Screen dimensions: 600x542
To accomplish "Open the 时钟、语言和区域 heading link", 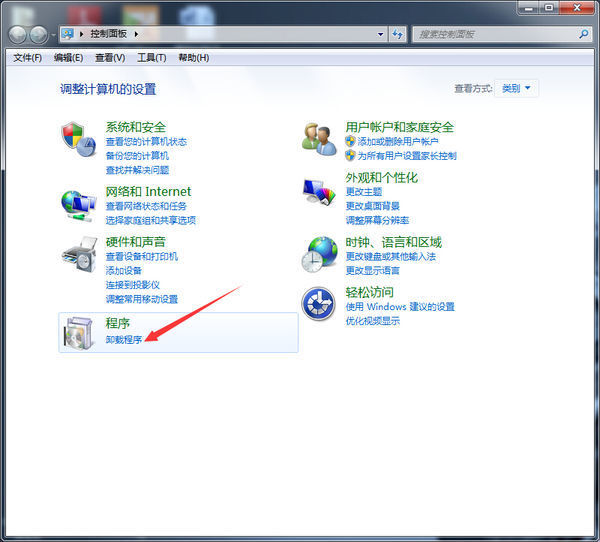I will pos(393,242).
